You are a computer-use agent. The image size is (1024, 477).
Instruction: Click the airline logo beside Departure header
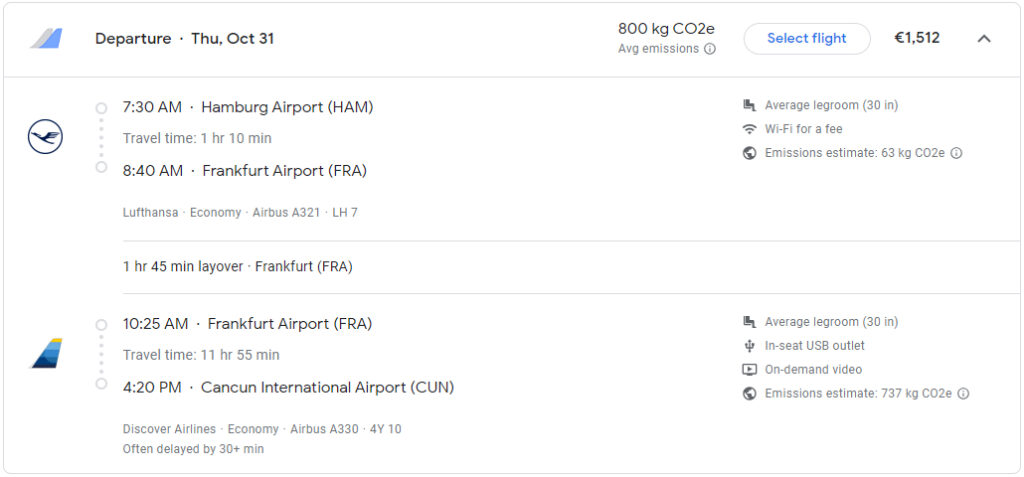(x=46, y=39)
